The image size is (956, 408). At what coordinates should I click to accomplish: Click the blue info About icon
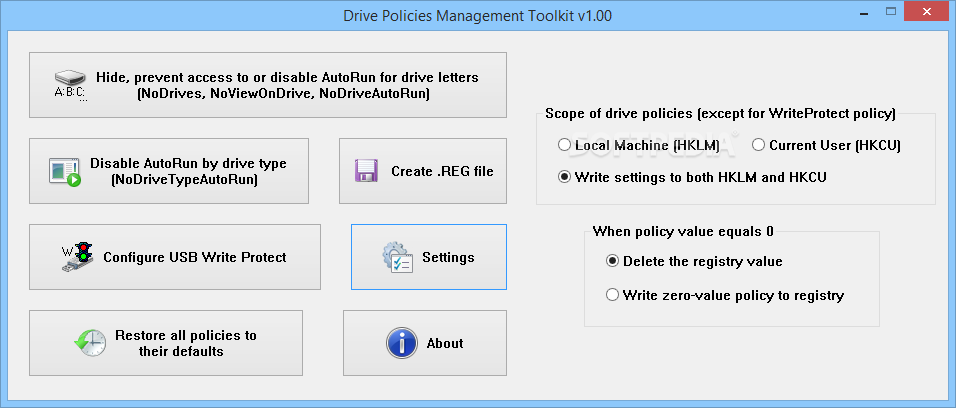(x=401, y=343)
